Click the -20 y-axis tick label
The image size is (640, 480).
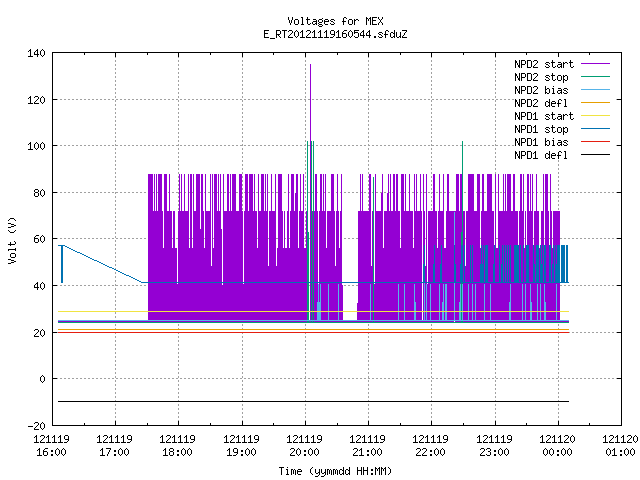[x=36, y=426]
